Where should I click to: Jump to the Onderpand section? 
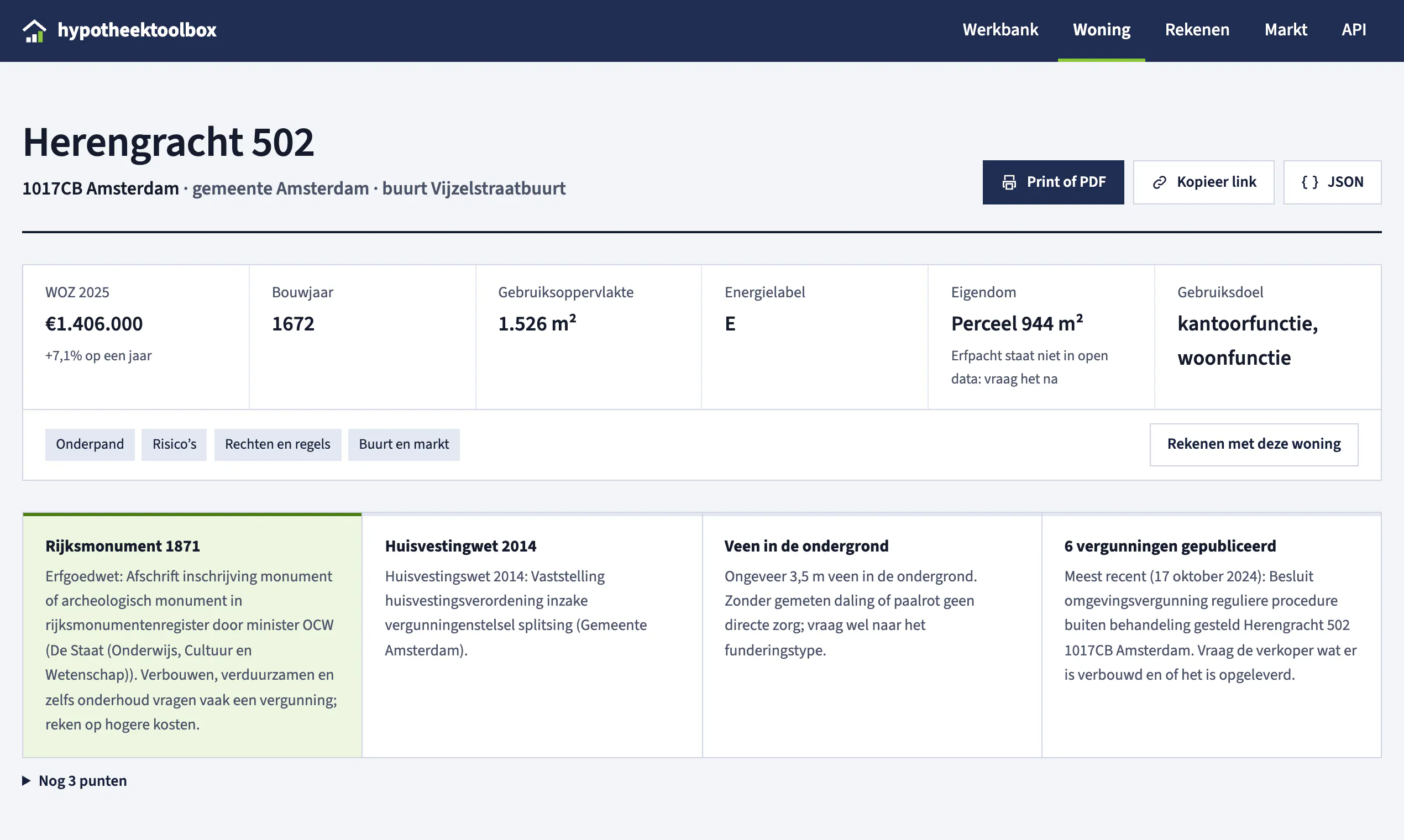pyautogui.click(x=90, y=444)
